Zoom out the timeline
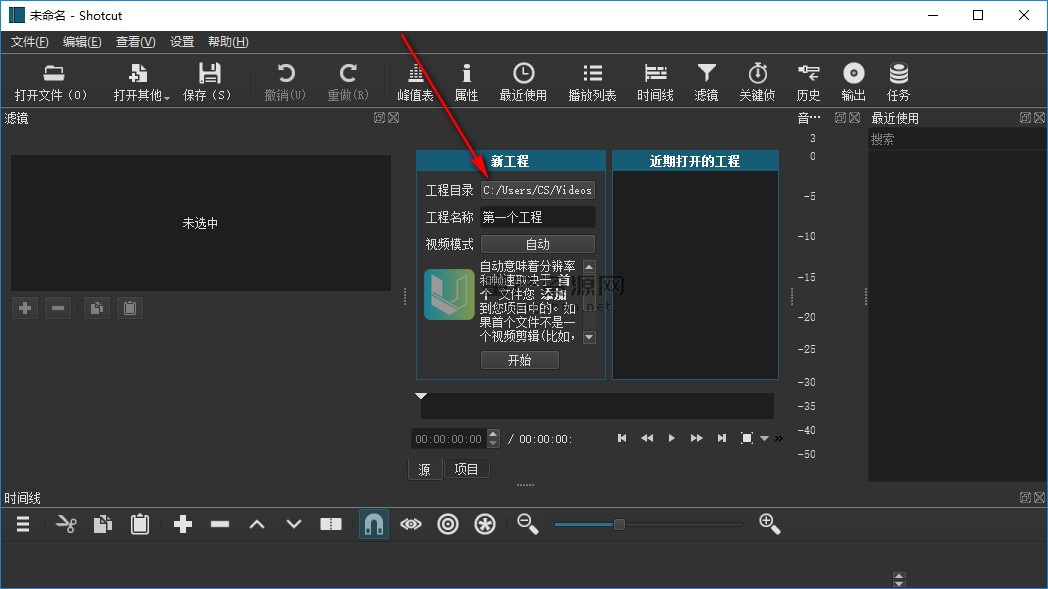 (x=527, y=525)
